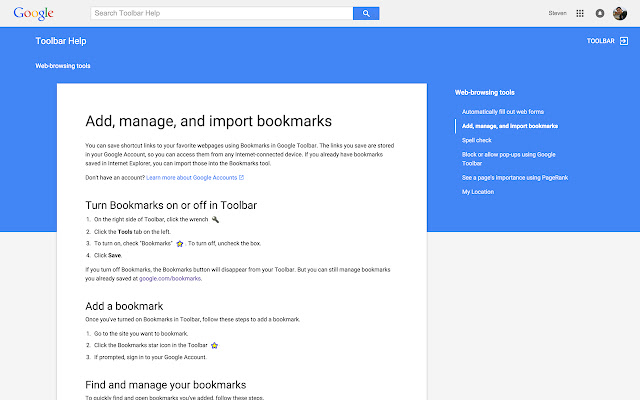The height and width of the screenshot is (400, 640).
Task: Click "Don't have an account?" text
Action: (115, 178)
